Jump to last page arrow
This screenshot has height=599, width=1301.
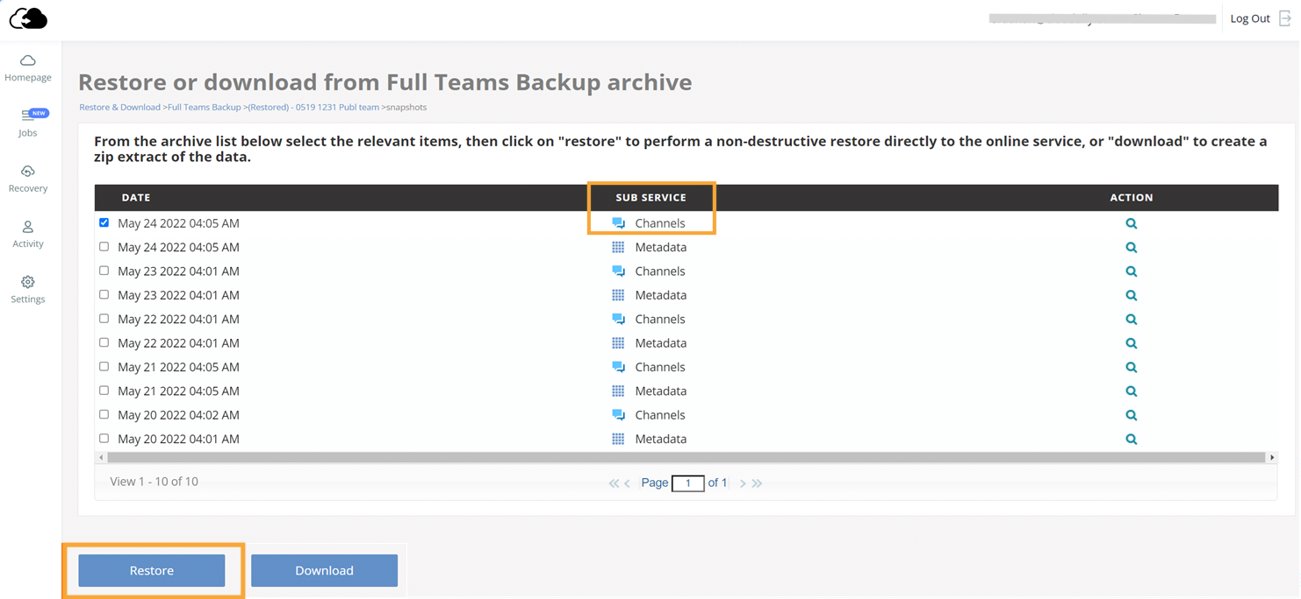(757, 483)
